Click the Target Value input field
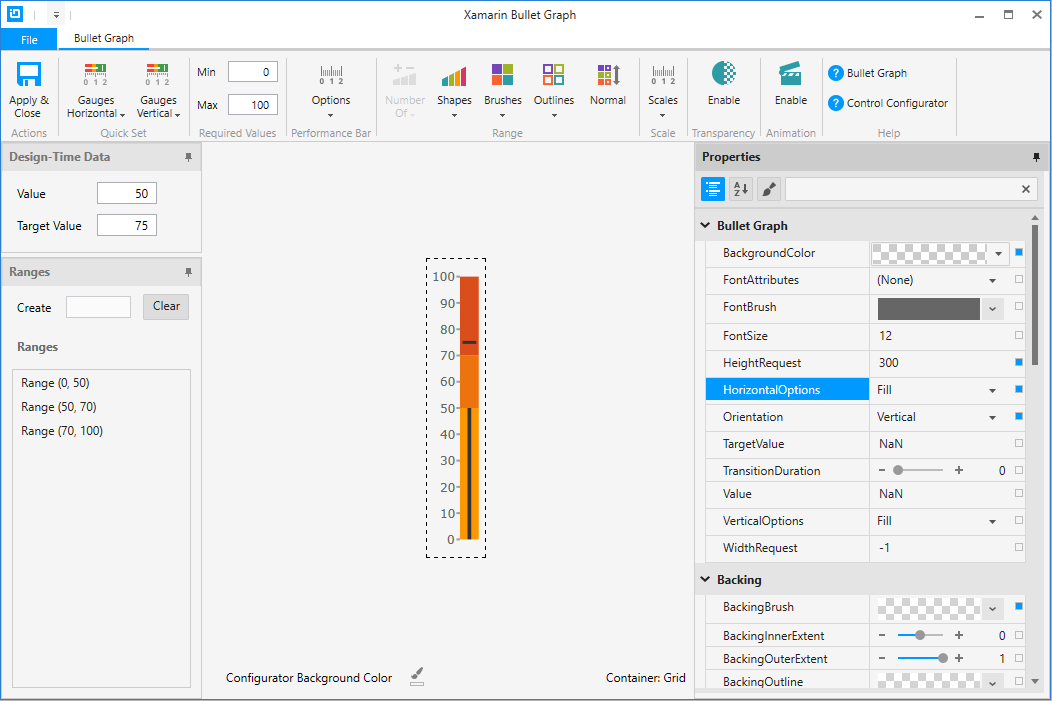 pyautogui.click(x=127, y=225)
